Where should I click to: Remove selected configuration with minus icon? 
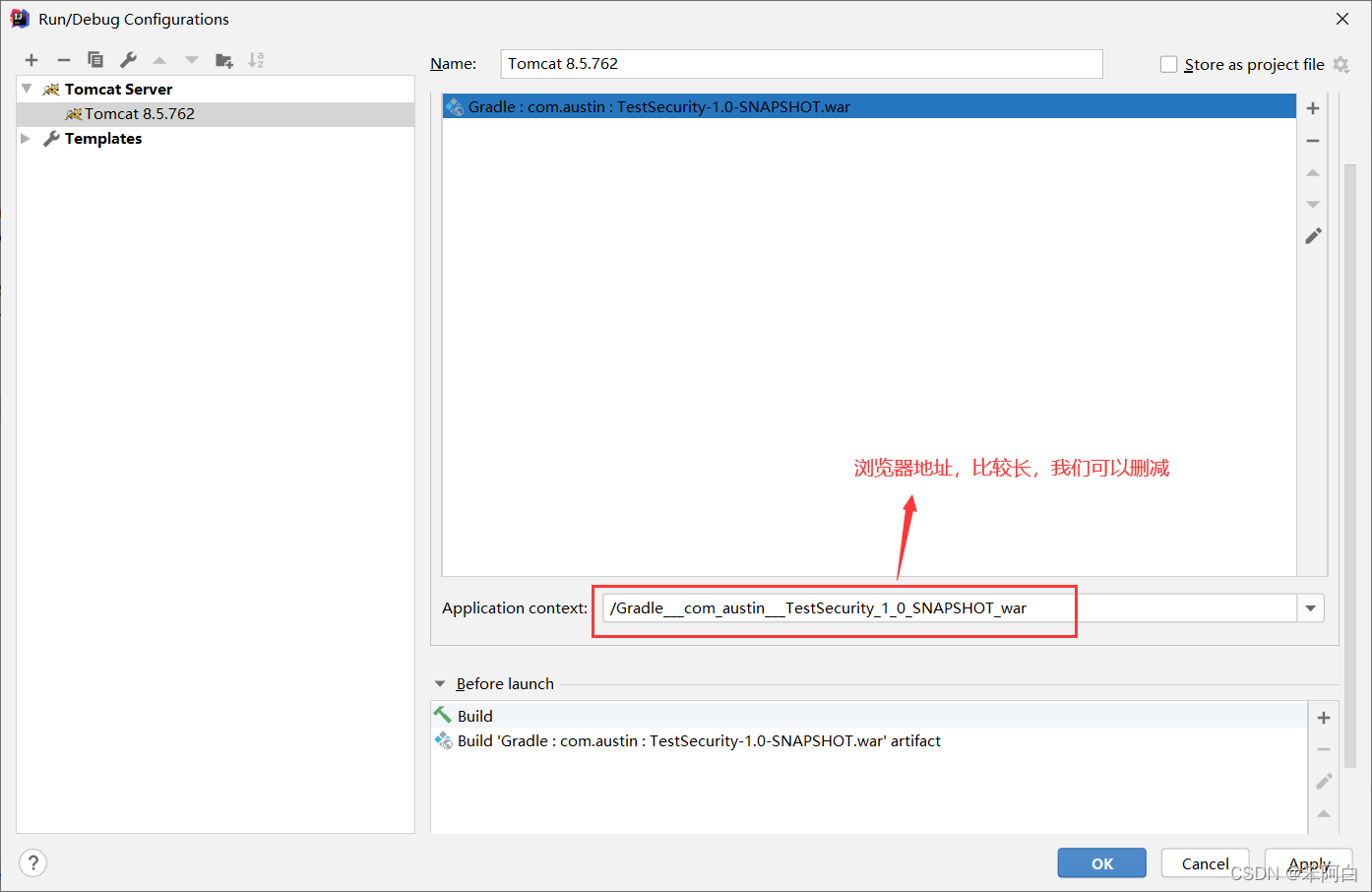coord(64,60)
